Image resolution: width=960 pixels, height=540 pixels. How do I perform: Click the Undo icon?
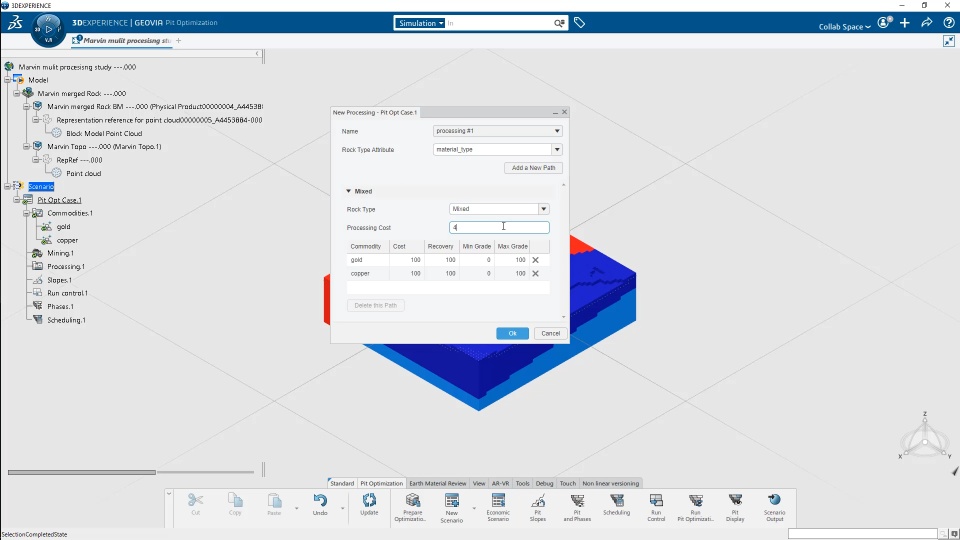320,501
